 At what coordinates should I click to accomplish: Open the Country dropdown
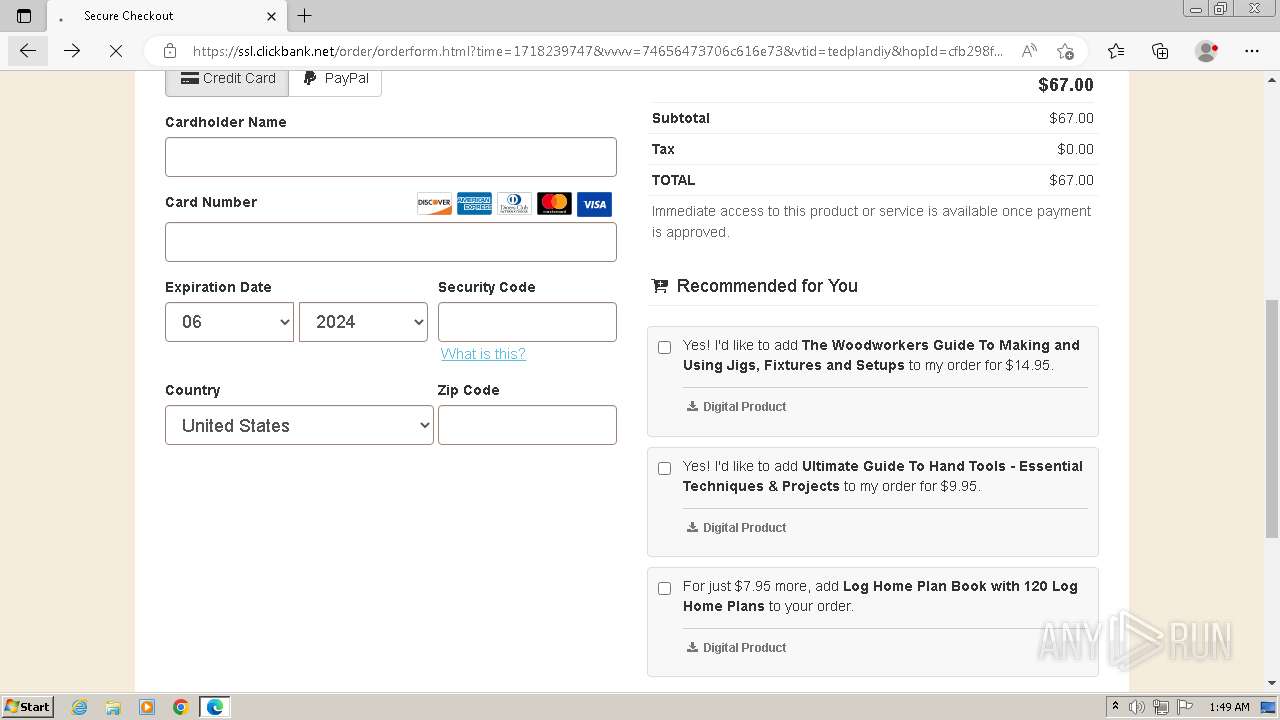pos(299,425)
